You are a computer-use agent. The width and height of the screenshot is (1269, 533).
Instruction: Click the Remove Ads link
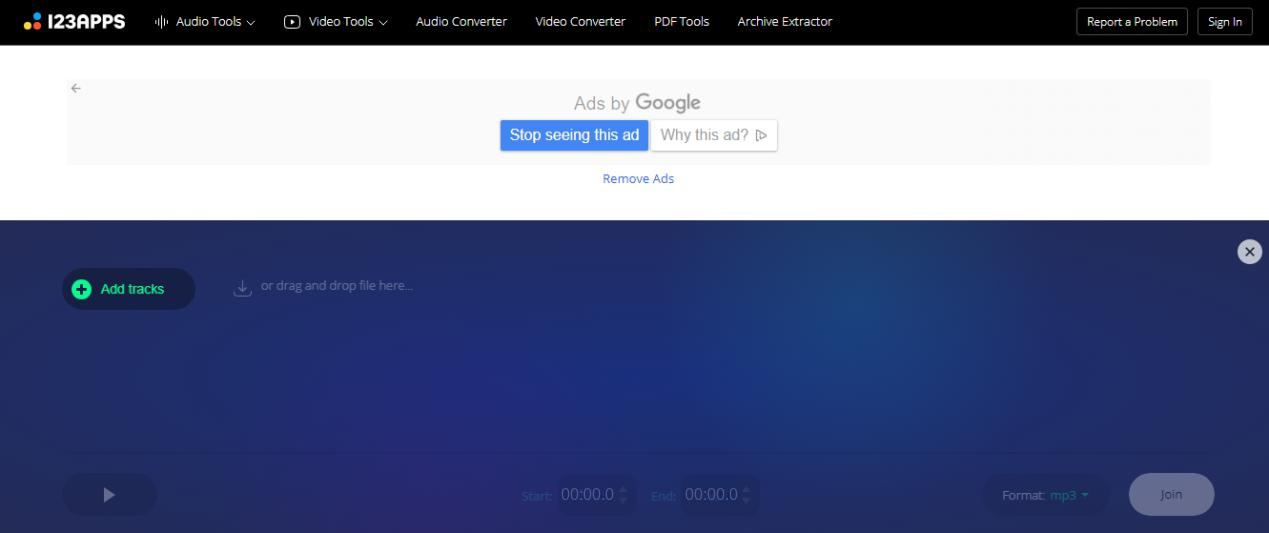(638, 179)
